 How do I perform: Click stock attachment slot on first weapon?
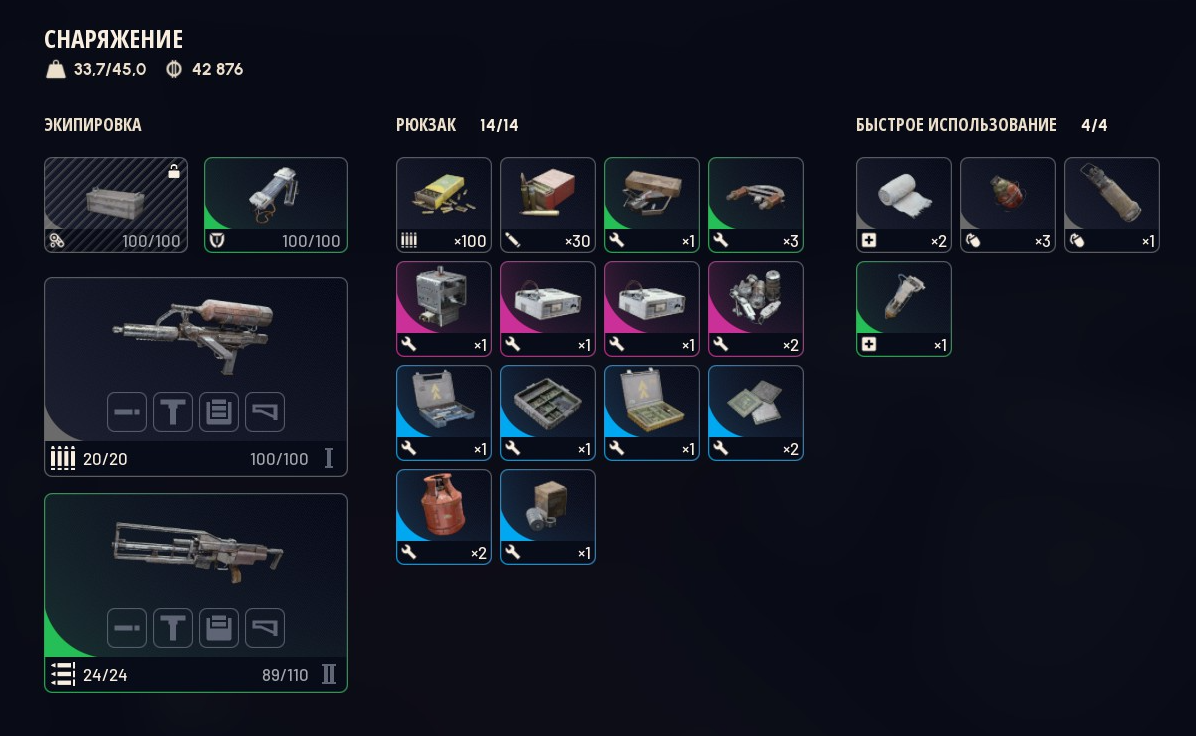265,412
